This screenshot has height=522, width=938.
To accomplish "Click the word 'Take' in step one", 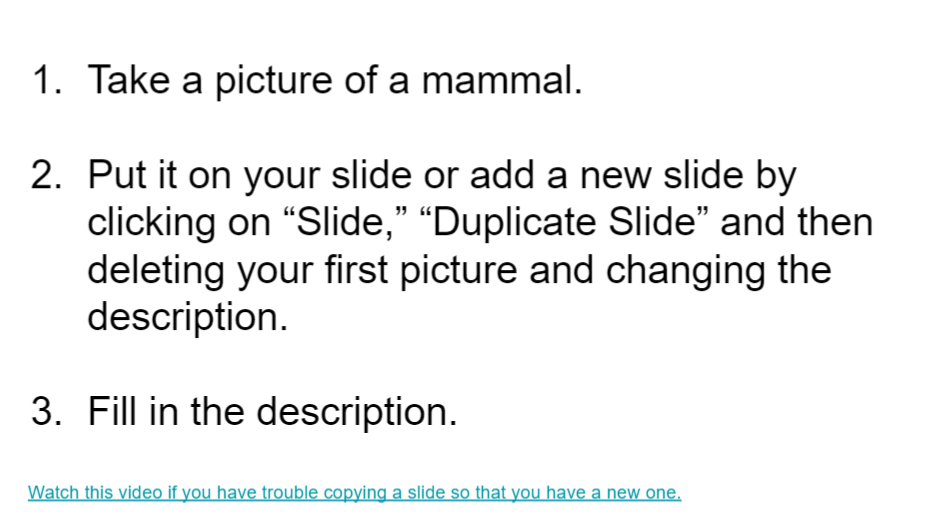I will click(x=129, y=80).
